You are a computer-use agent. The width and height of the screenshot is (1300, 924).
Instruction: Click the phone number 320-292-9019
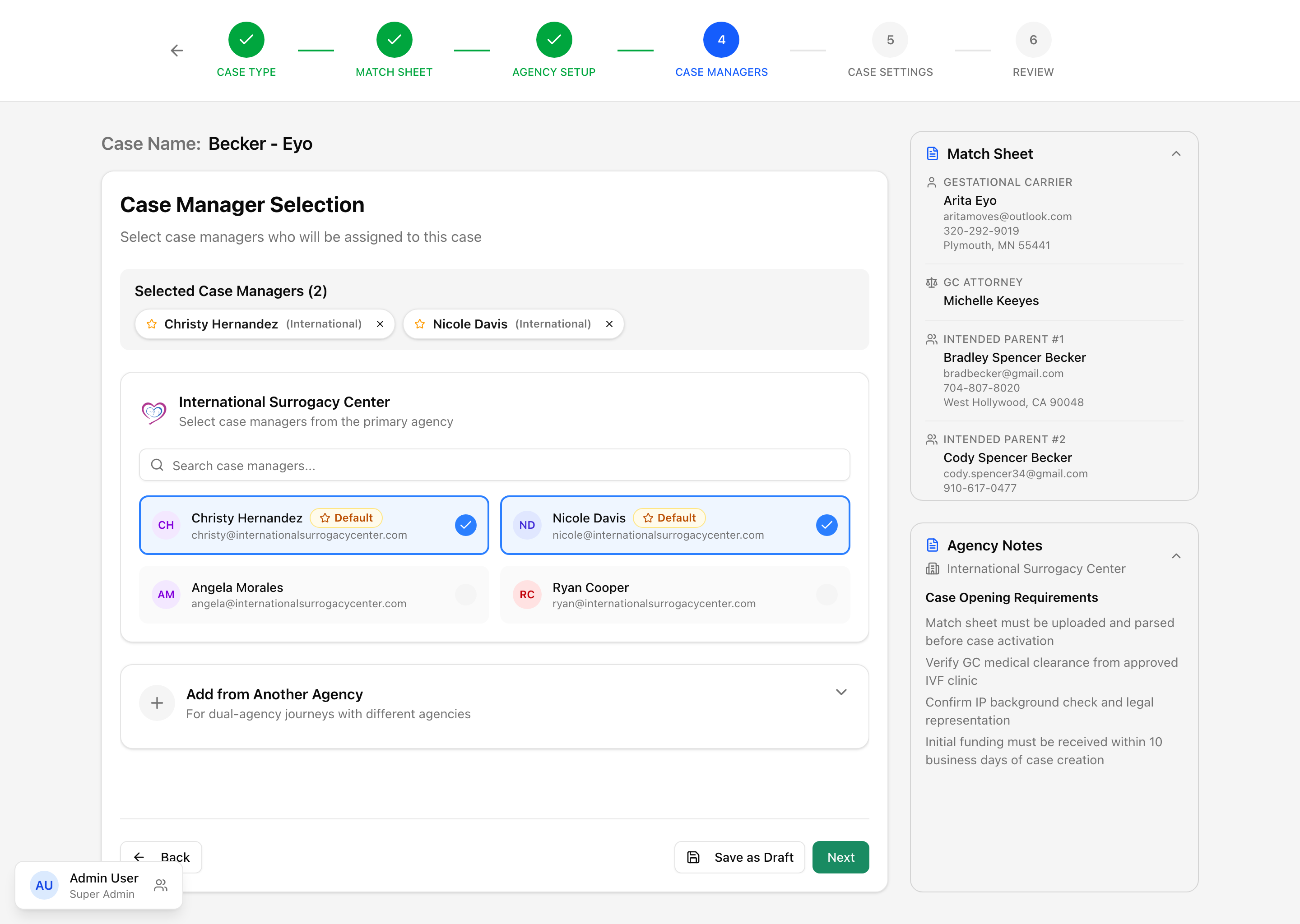coord(981,231)
